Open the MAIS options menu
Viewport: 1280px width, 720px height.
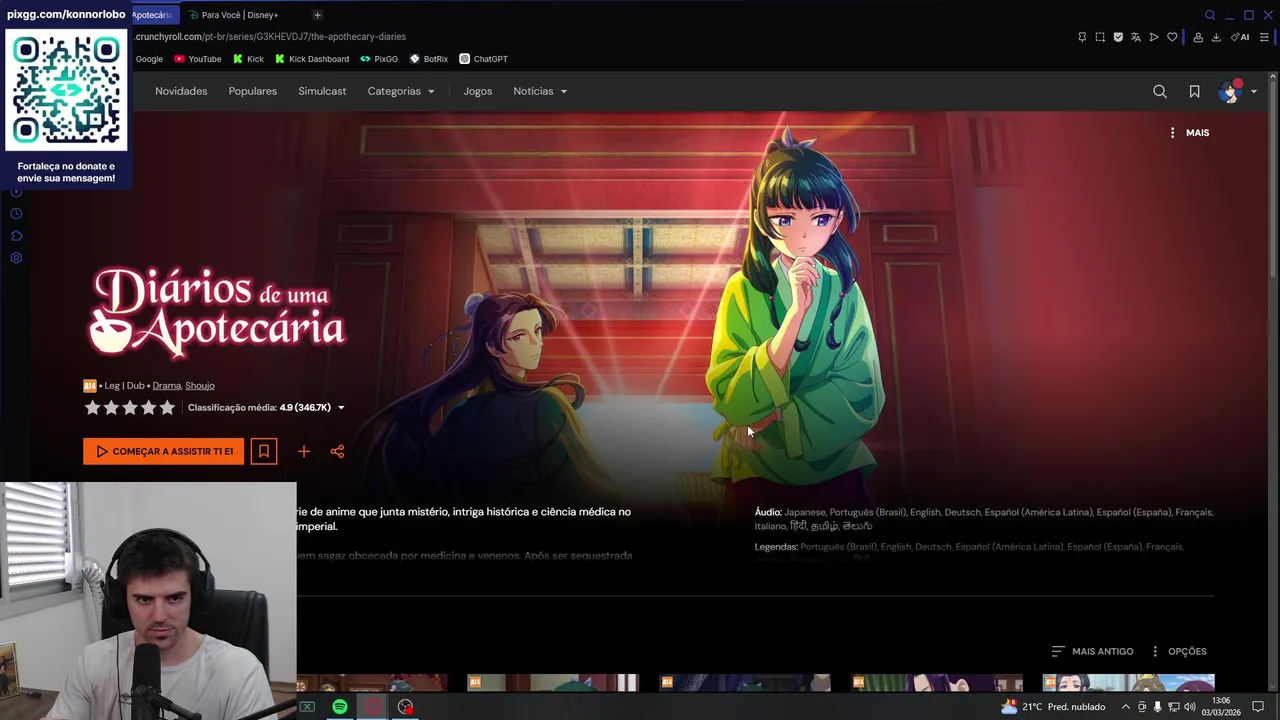click(x=1189, y=132)
